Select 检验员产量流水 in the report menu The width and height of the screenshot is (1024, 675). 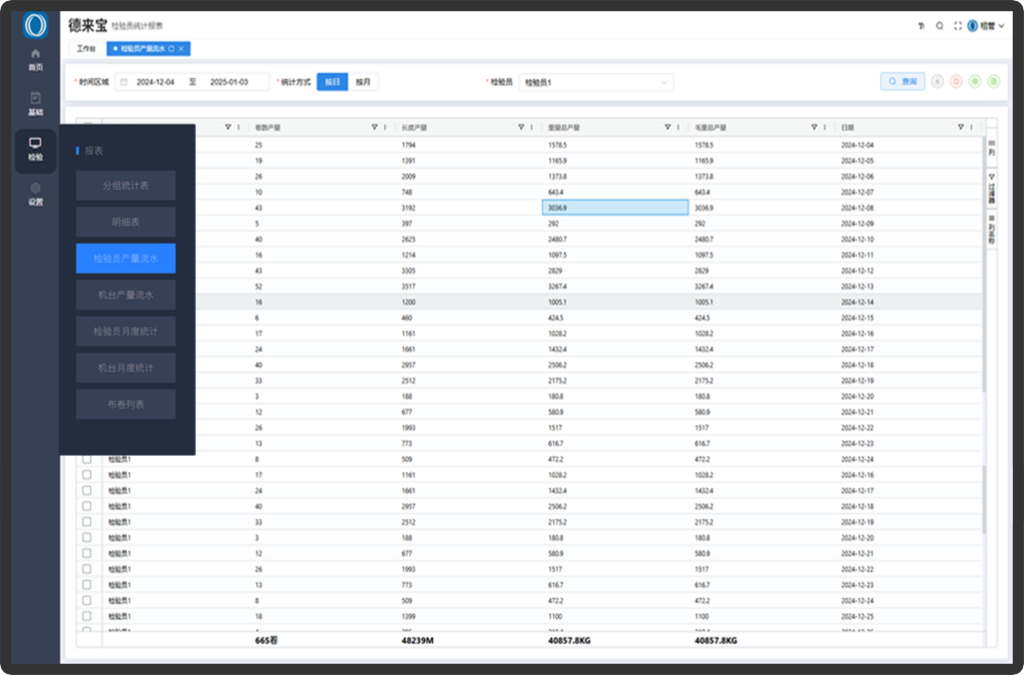125,259
